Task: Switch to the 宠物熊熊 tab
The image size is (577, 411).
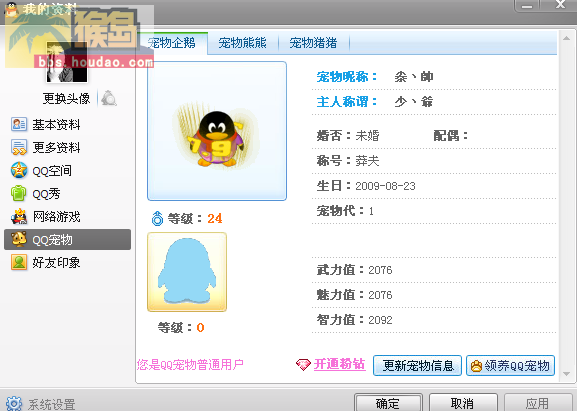Action: pos(242,43)
